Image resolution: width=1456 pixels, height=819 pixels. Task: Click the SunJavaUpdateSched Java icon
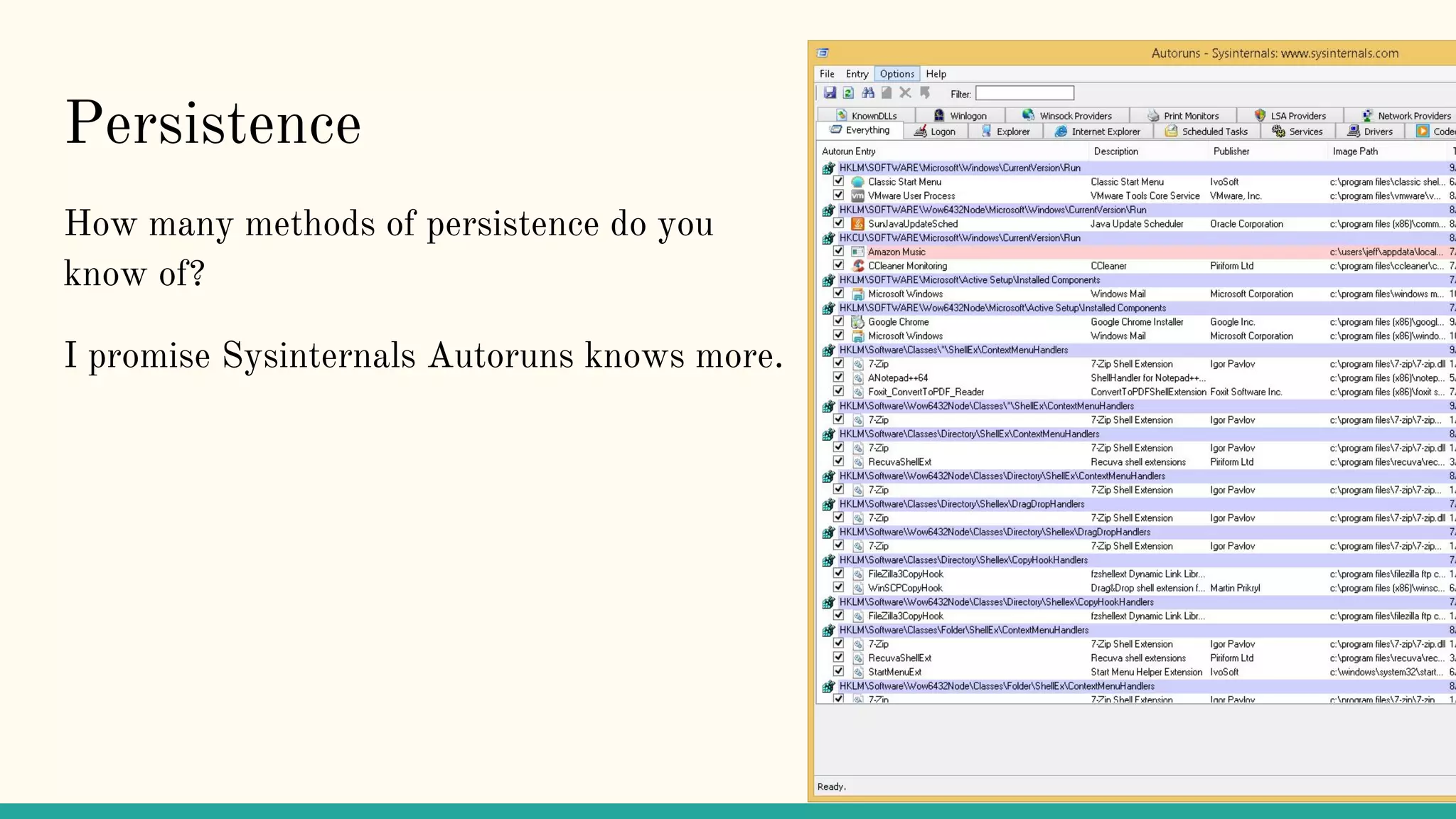coord(858,224)
